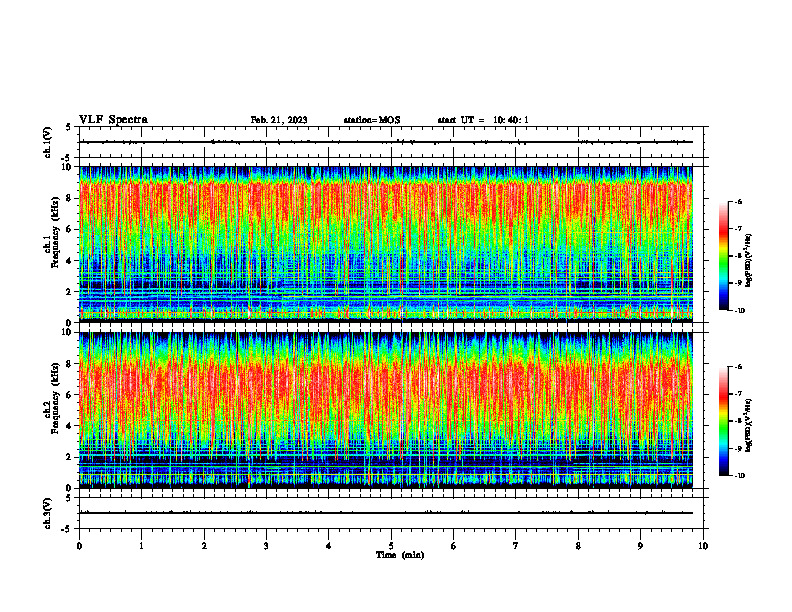
Task: Click the ch.1 spectrogram panel
Action: [x=386, y=244]
